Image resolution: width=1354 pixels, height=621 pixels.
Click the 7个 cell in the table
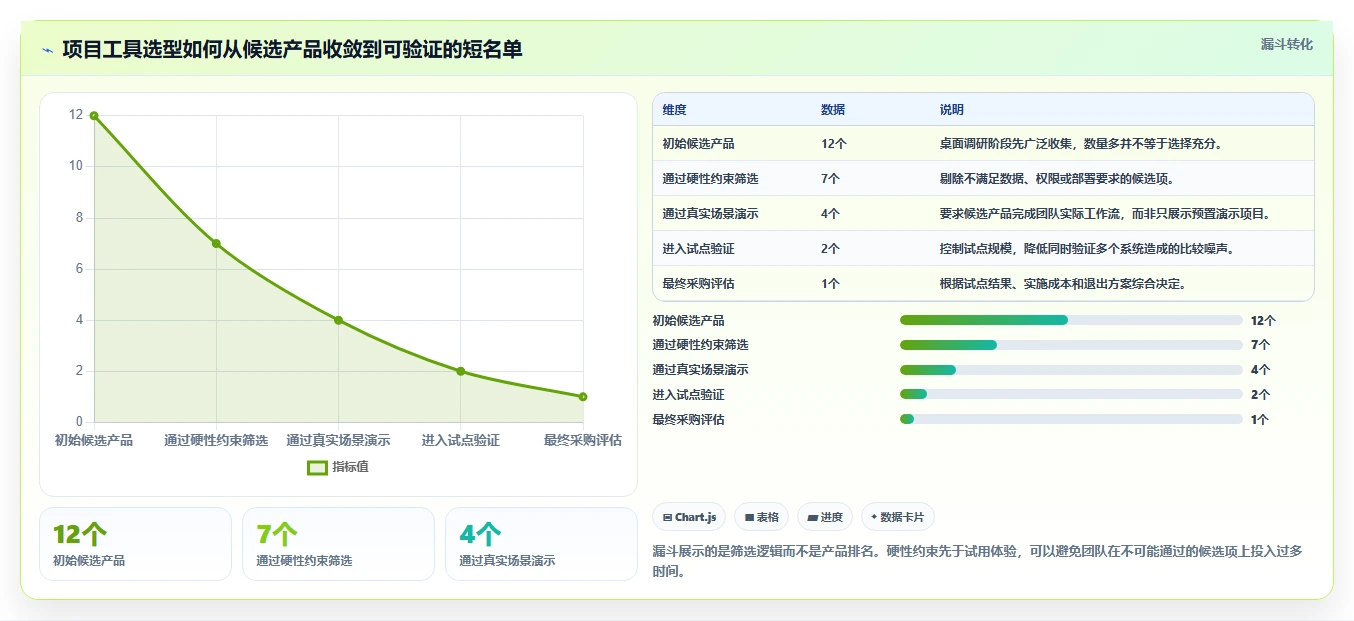(830, 179)
